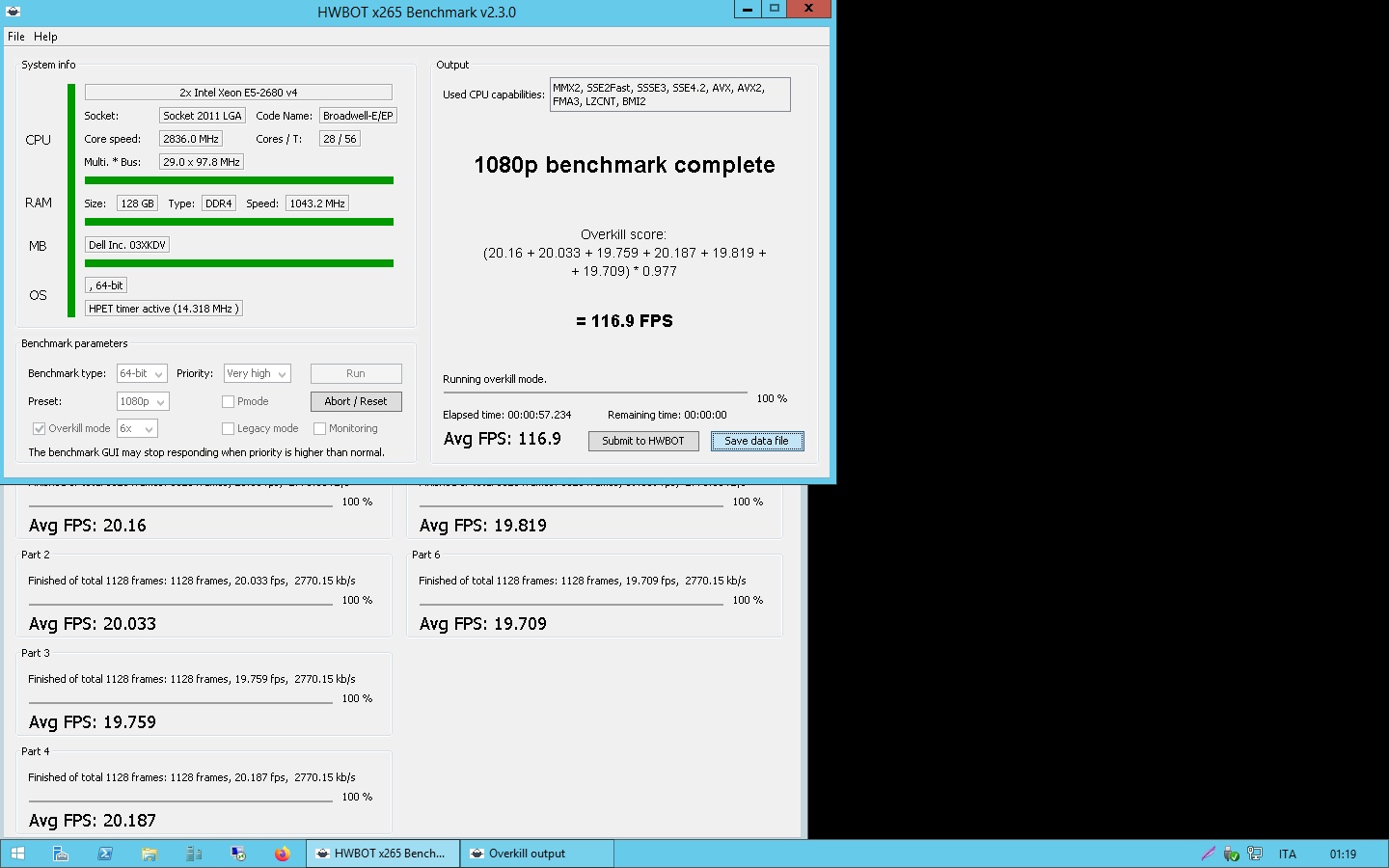Click the motherboard Dell Inc. 03XKDV field
Image resolution: width=1389 pixels, height=868 pixels.
coord(127,245)
